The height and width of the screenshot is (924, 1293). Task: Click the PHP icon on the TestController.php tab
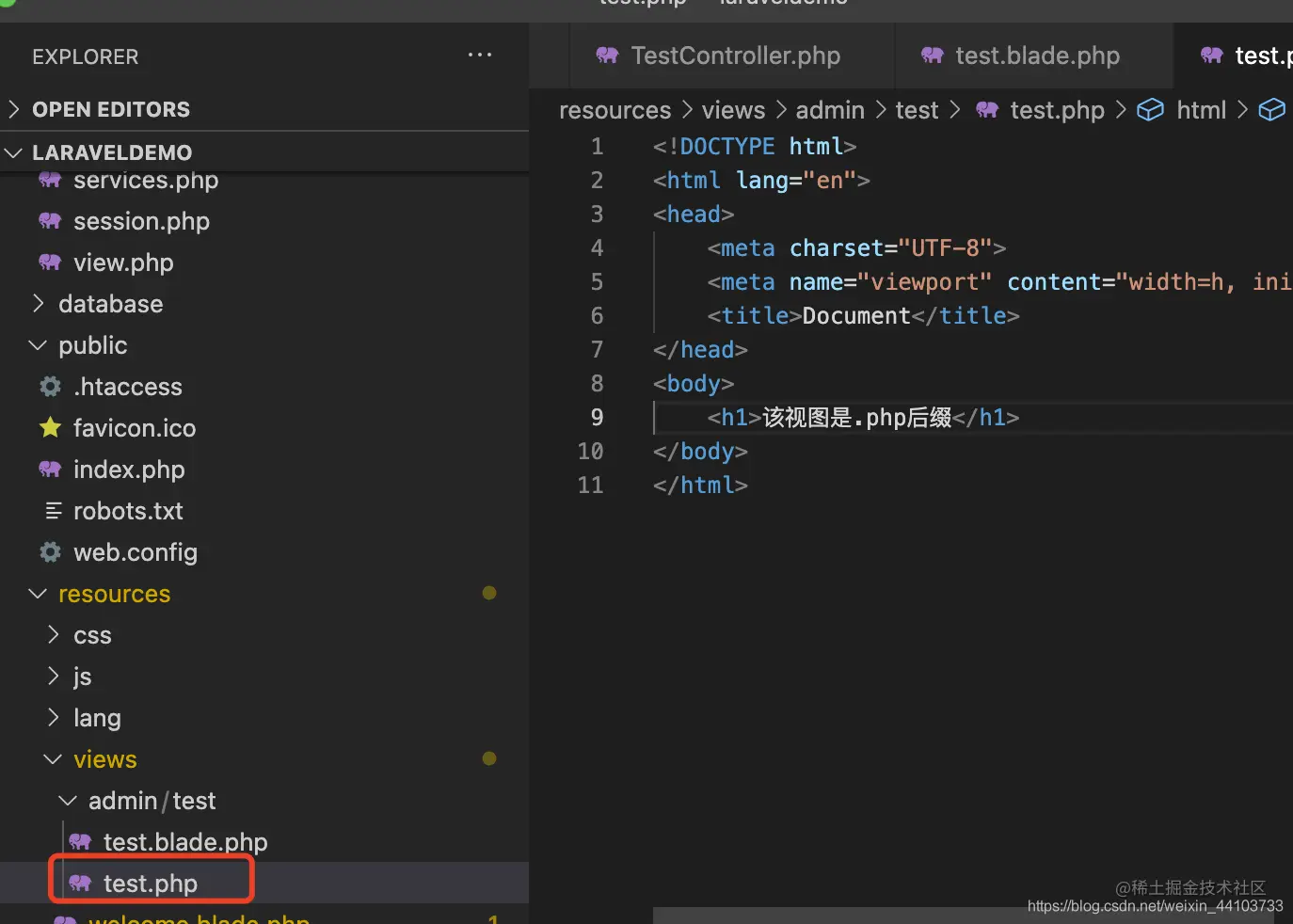(x=607, y=56)
